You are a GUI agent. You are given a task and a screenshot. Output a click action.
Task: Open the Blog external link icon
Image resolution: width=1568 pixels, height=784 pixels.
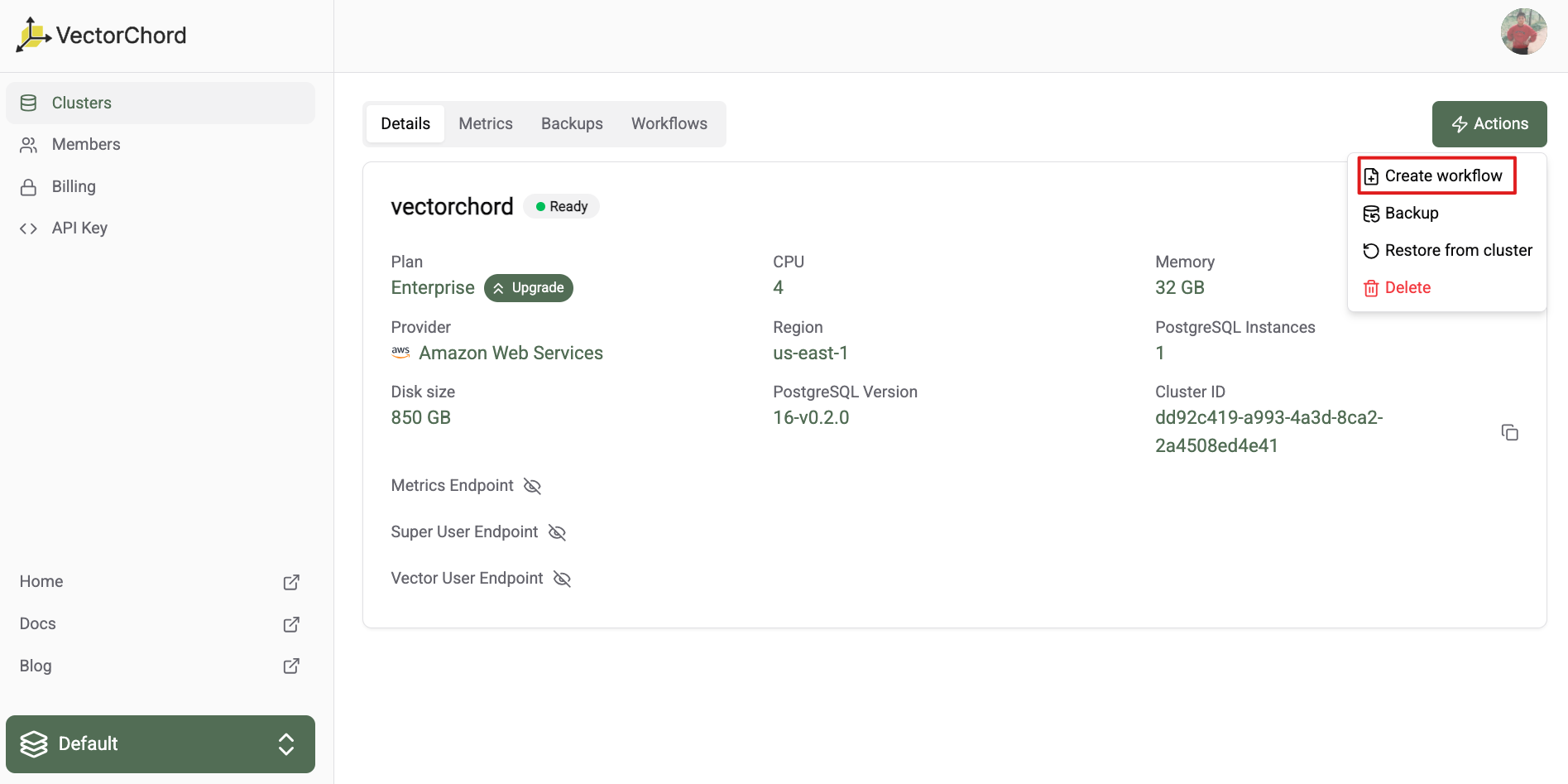291,666
